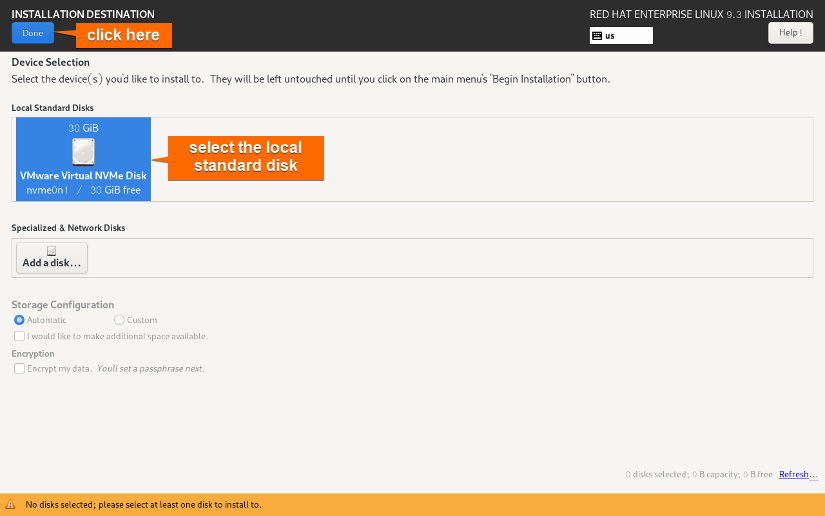Click the 0 disks selected summary text
825x516 pixels.
point(699,474)
